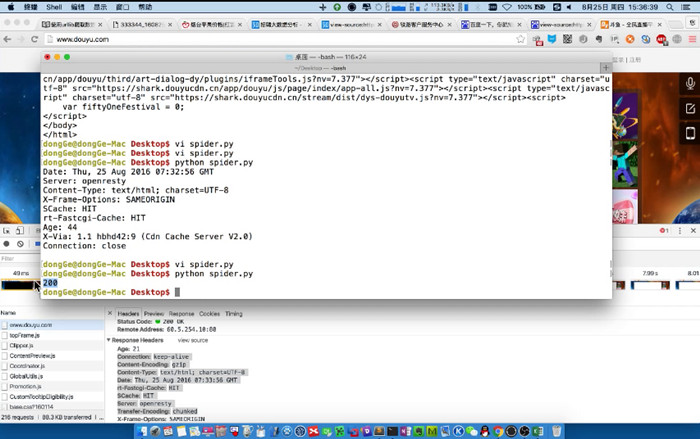Select www.douyu.com request row
Image resolution: width=700 pixels, height=439 pixels.
[x=52, y=325]
